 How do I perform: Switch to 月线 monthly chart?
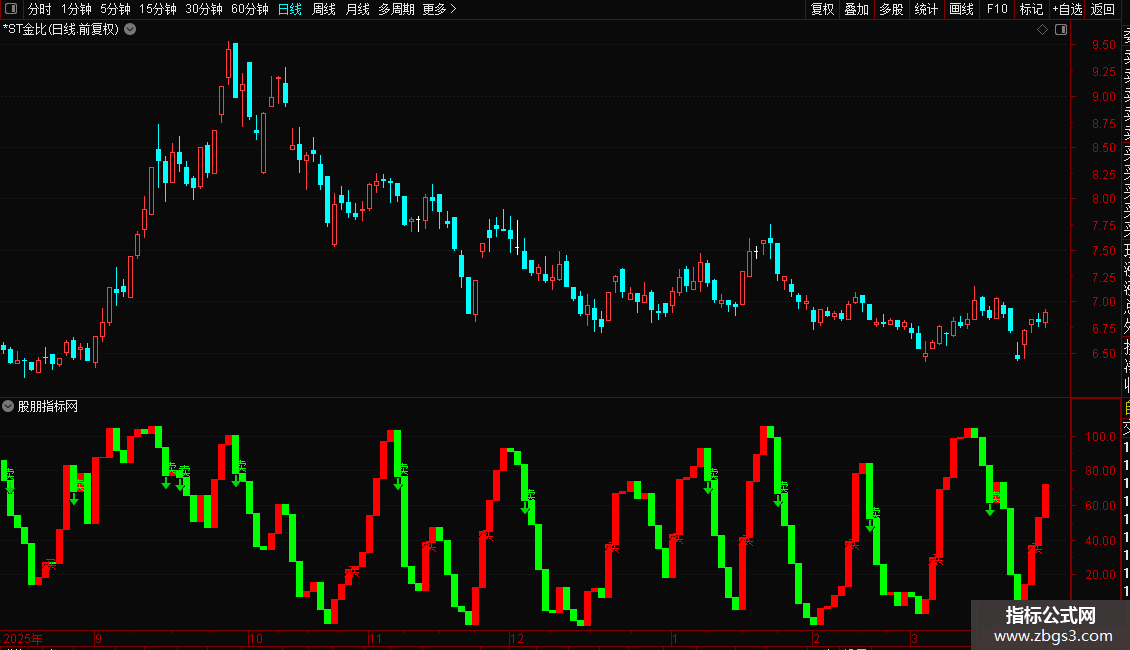(357, 9)
